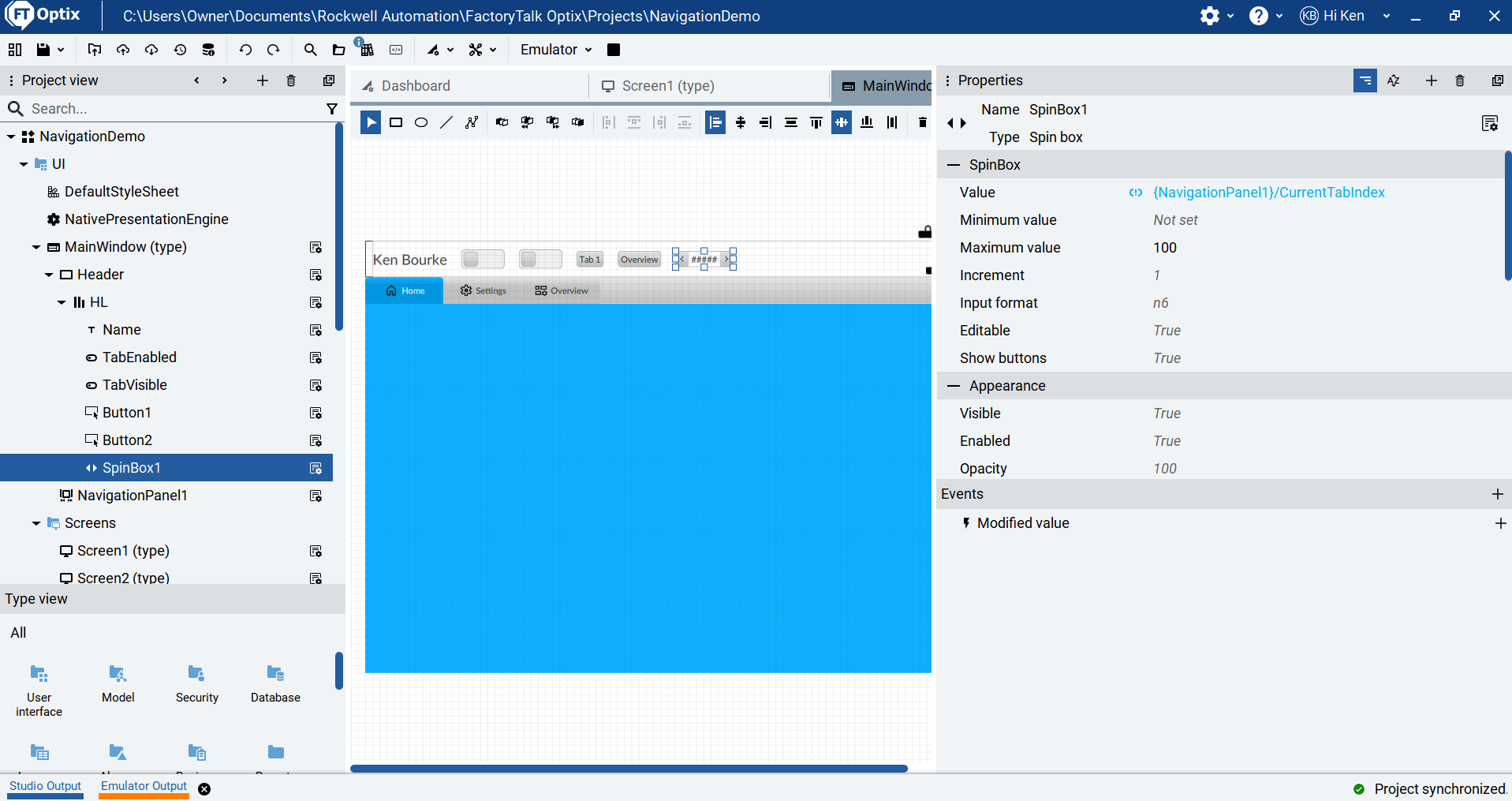Viewport: 1512px width, 801px height.
Task: Click the Overview button in header
Action: point(639,260)
